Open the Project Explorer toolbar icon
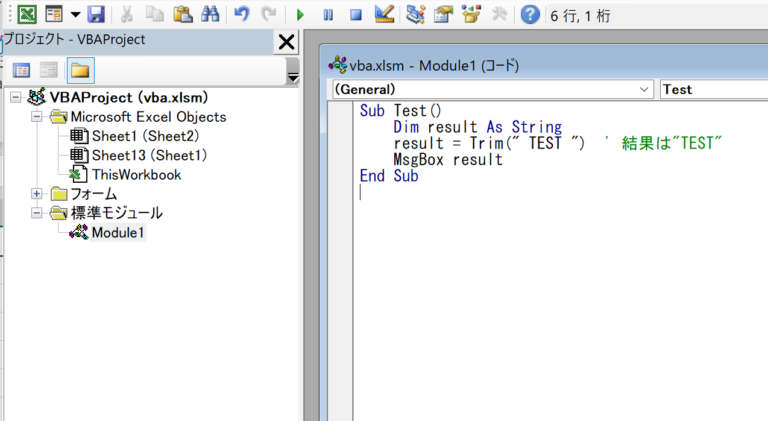 tap(415, 15)
